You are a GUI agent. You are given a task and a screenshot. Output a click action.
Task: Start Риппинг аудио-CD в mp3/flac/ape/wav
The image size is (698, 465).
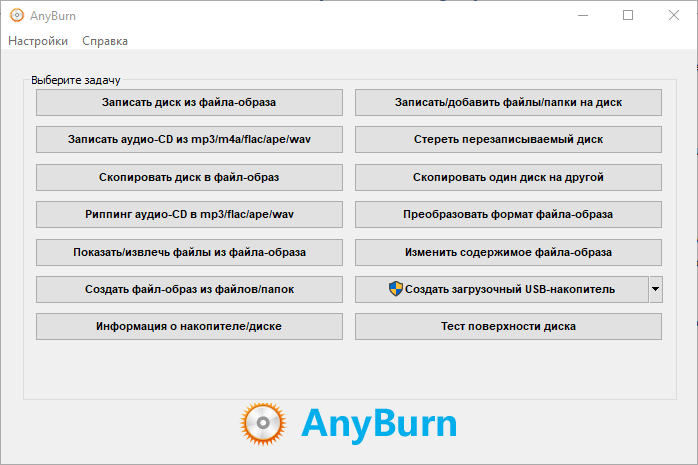tap(189, 214)
